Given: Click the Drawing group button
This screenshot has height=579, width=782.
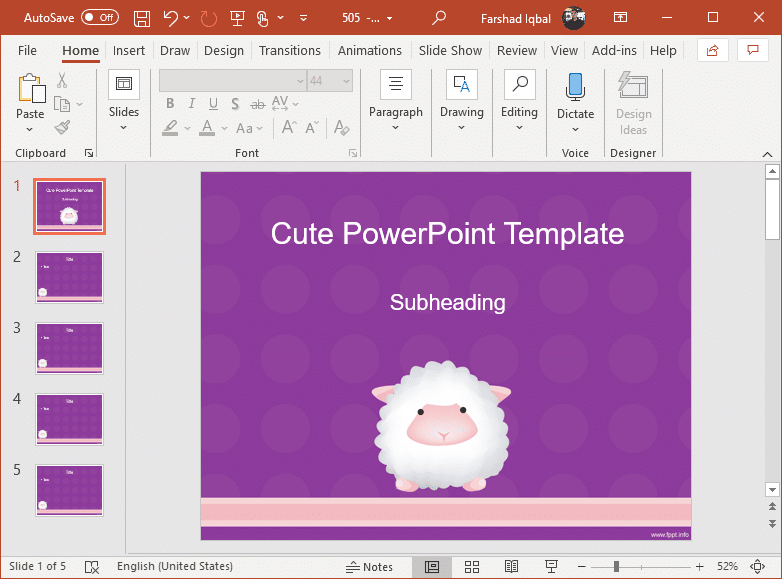Looking at the screenshot, I should [462, 101].
